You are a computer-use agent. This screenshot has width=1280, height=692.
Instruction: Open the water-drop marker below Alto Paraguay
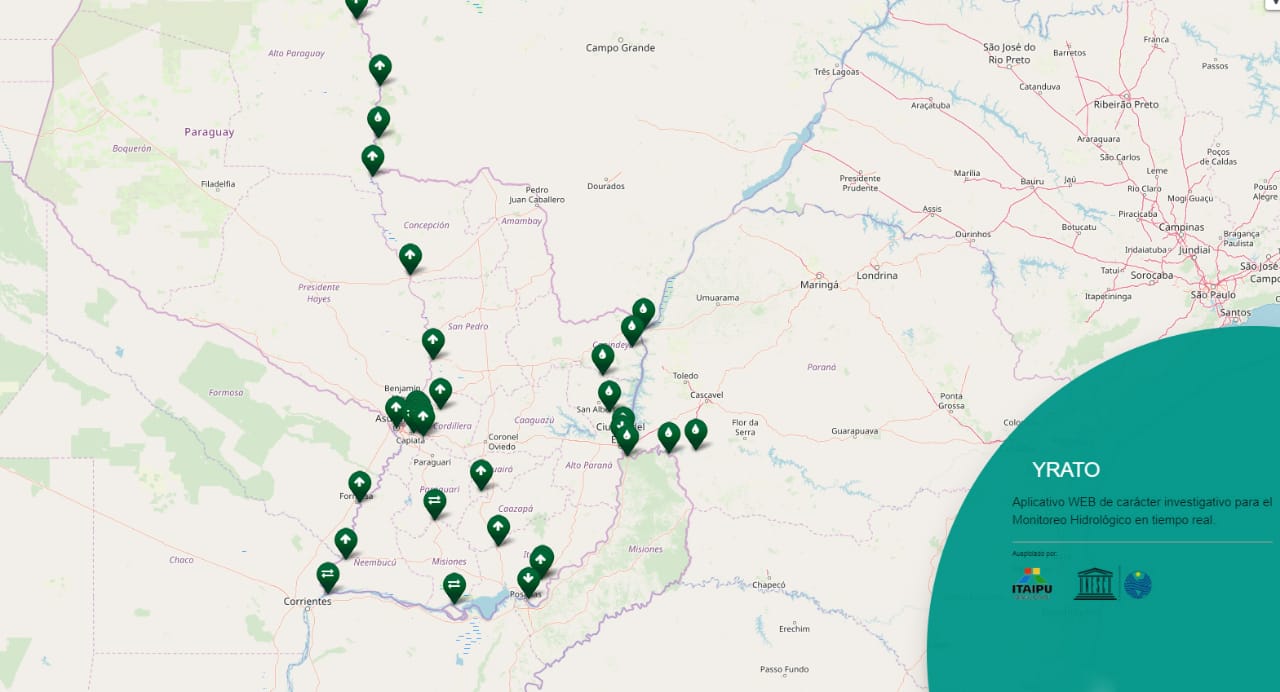click(x=378, y=121)
